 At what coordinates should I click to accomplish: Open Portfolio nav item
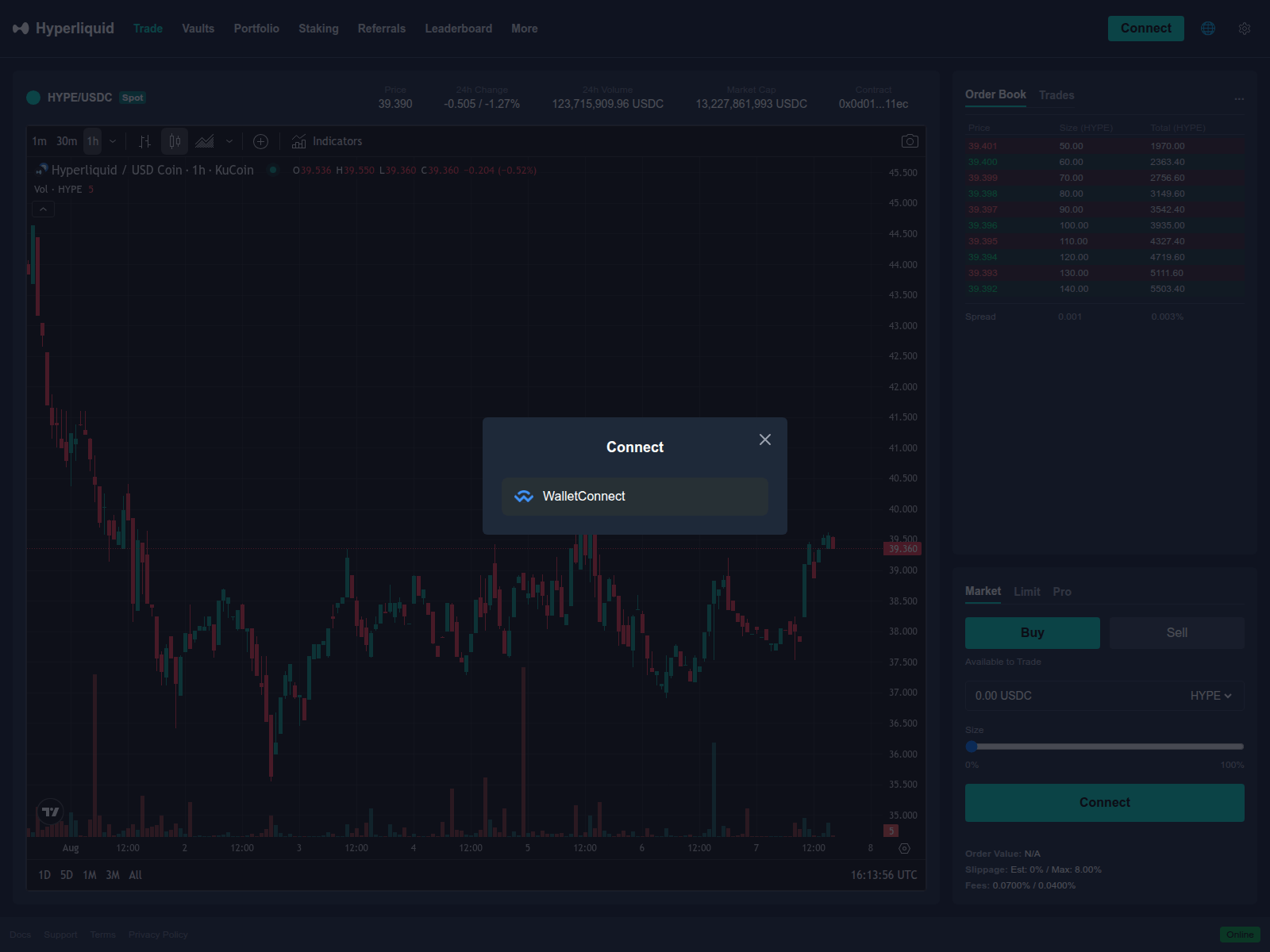point(256,29)
